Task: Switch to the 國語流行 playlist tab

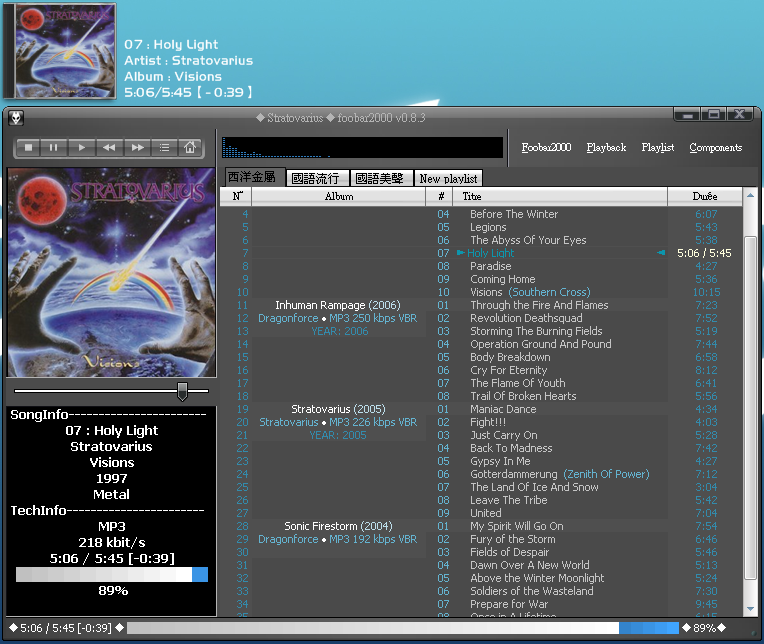Action: 317,178
